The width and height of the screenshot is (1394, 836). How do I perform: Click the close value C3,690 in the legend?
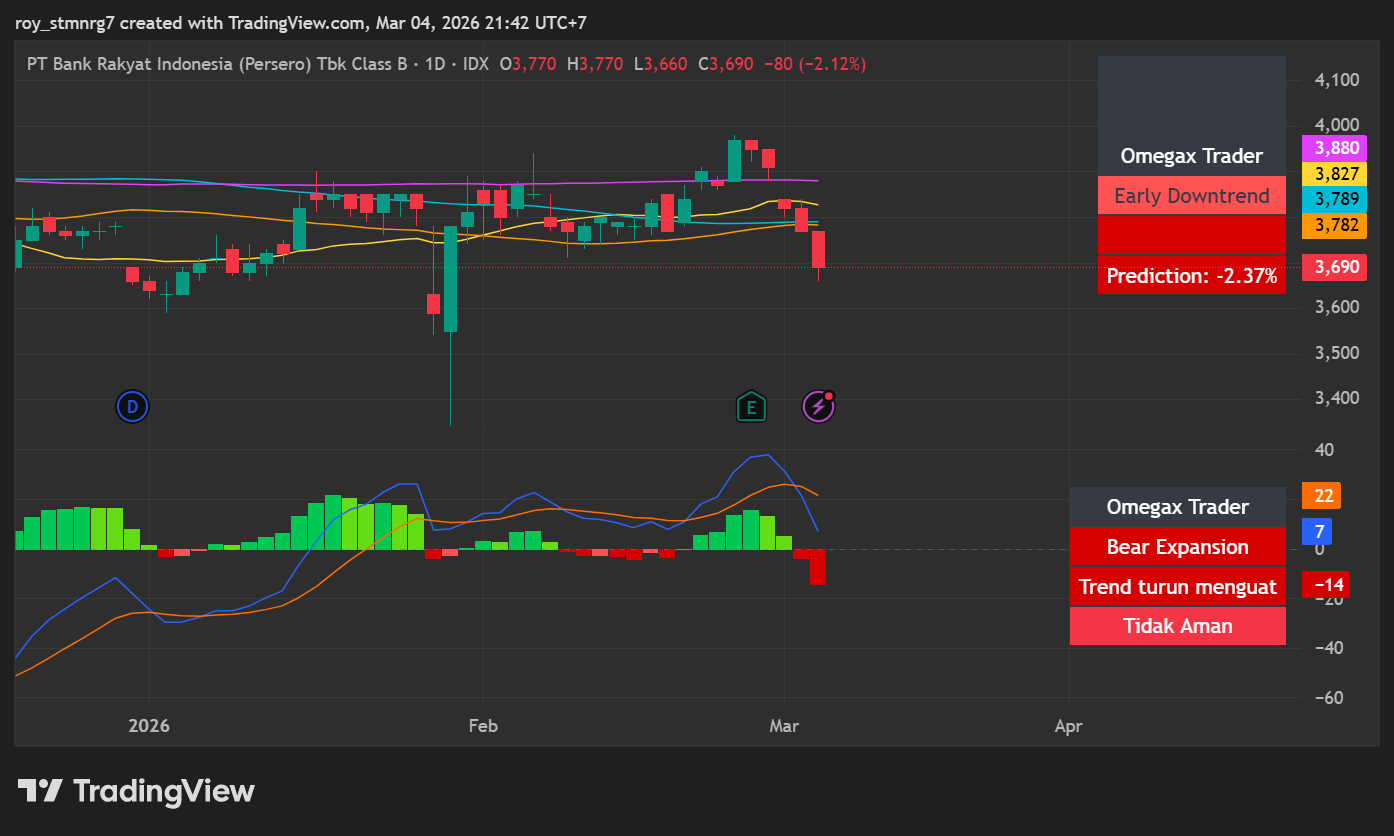tap(725, 64)
